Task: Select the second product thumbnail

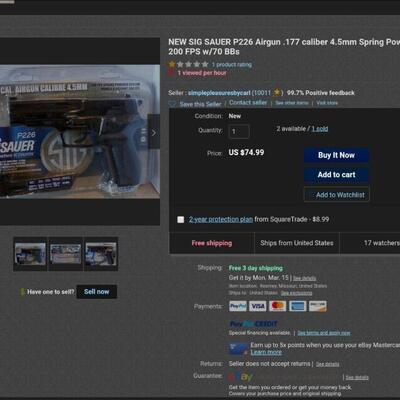Action: tap(66, 254)
